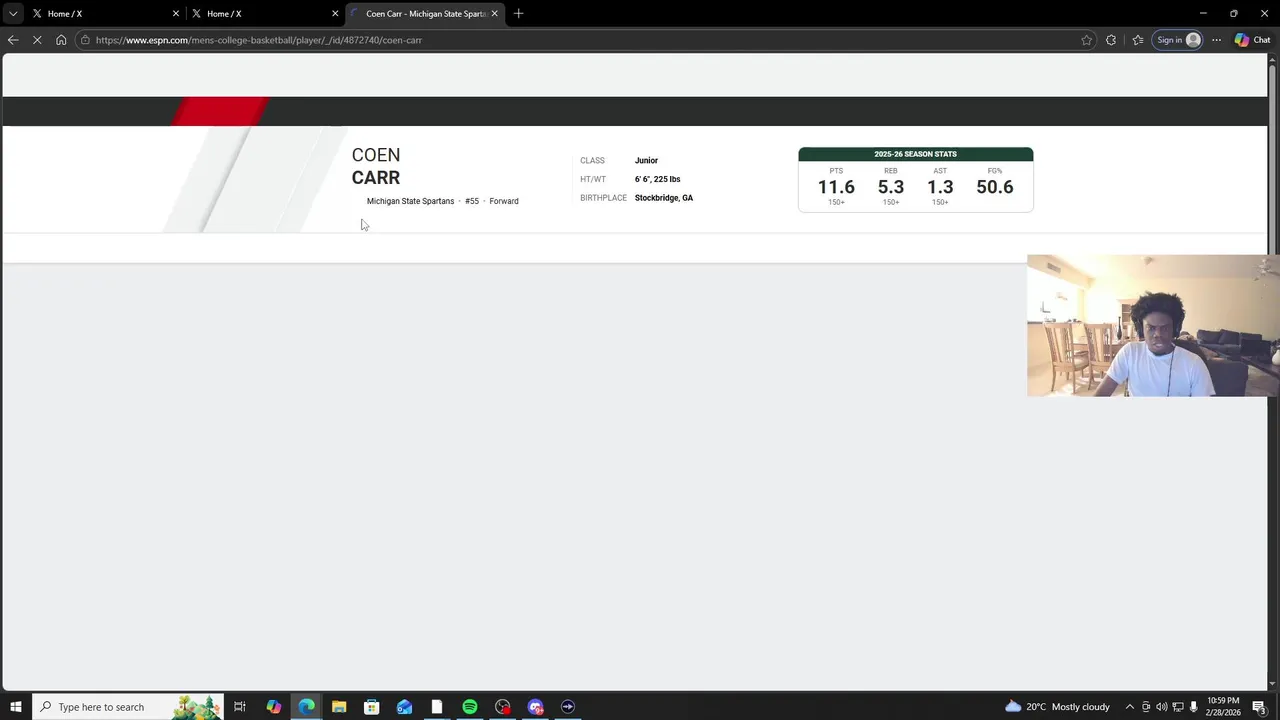Open the notification center
Image resolution: width=1280 pixels, height=720 pixels.
pos(1260,707)
